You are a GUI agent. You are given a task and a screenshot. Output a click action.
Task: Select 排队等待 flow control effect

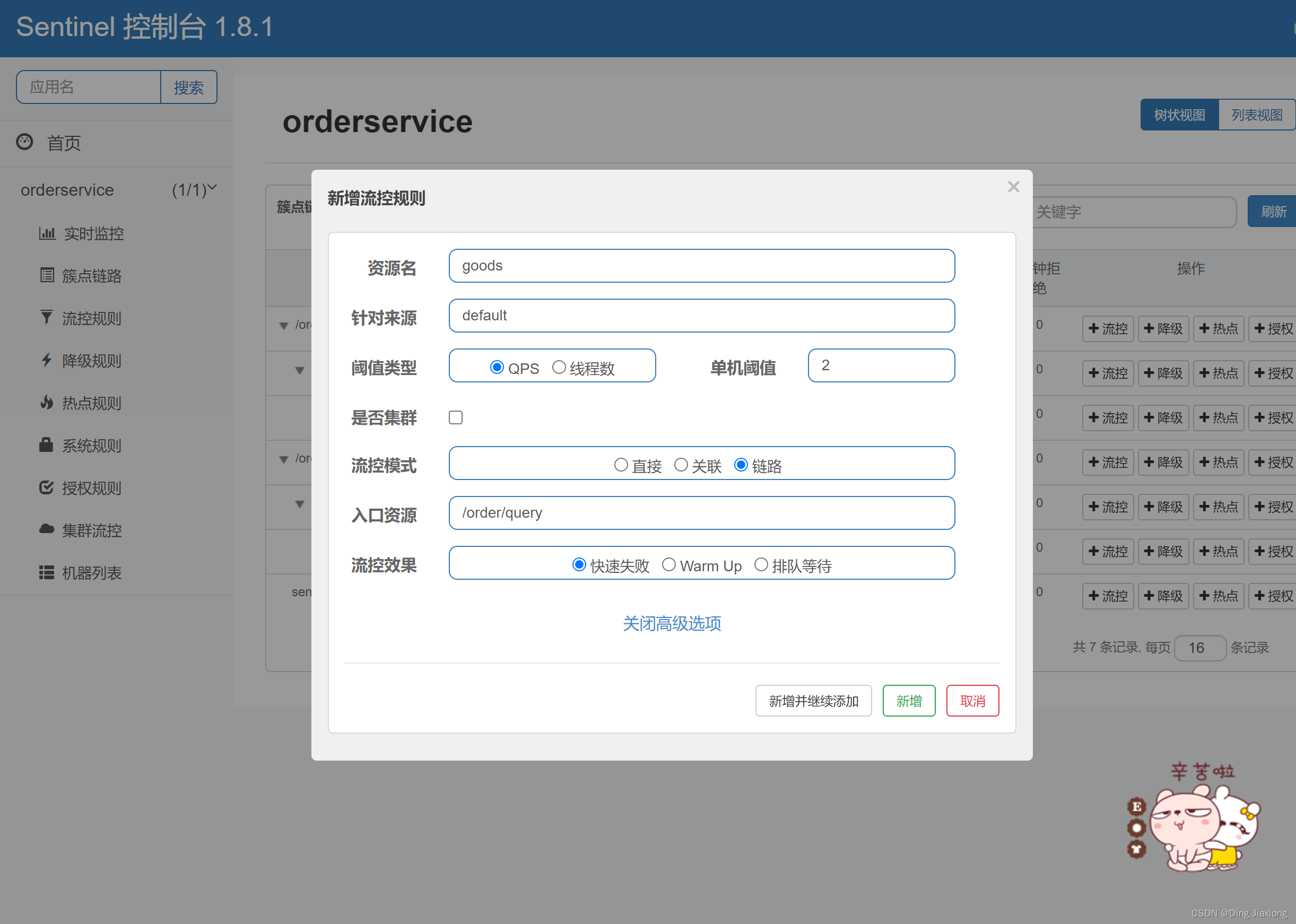pyautogui.click(x=761, y=564)
